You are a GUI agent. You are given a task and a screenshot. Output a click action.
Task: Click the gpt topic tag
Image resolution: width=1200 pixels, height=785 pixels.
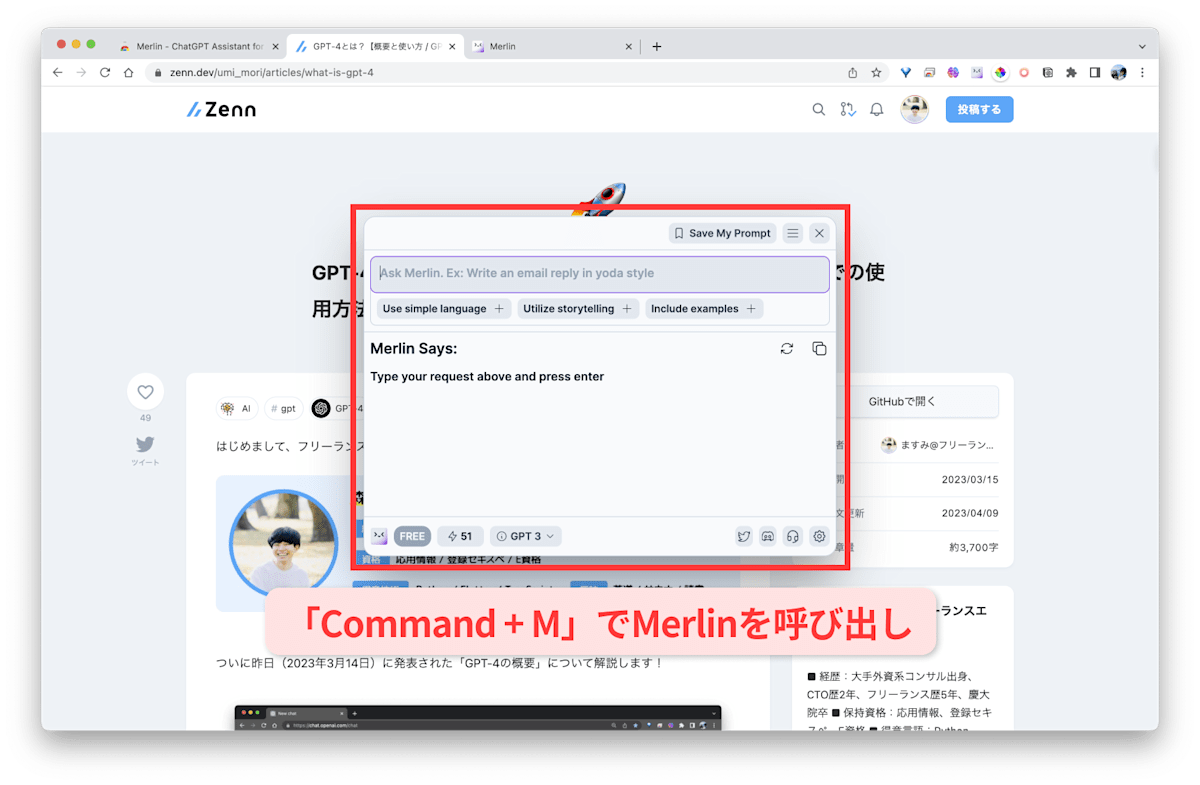(284, 408)
